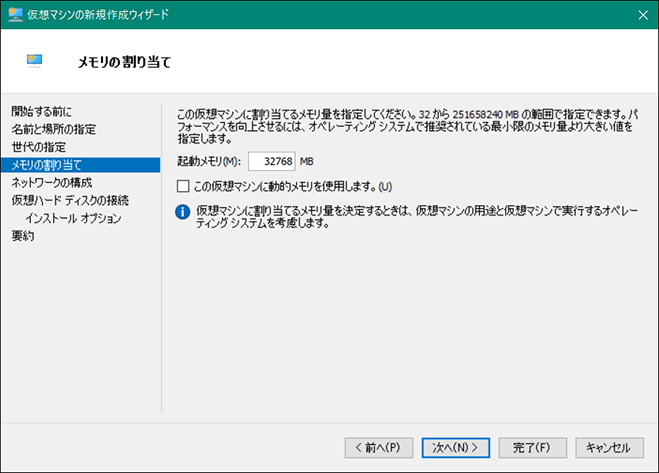Click the 仮想マシンの新規作成ウィザード window title
The width and height of the screenshot is (659, 473).
tap(98, 14)
